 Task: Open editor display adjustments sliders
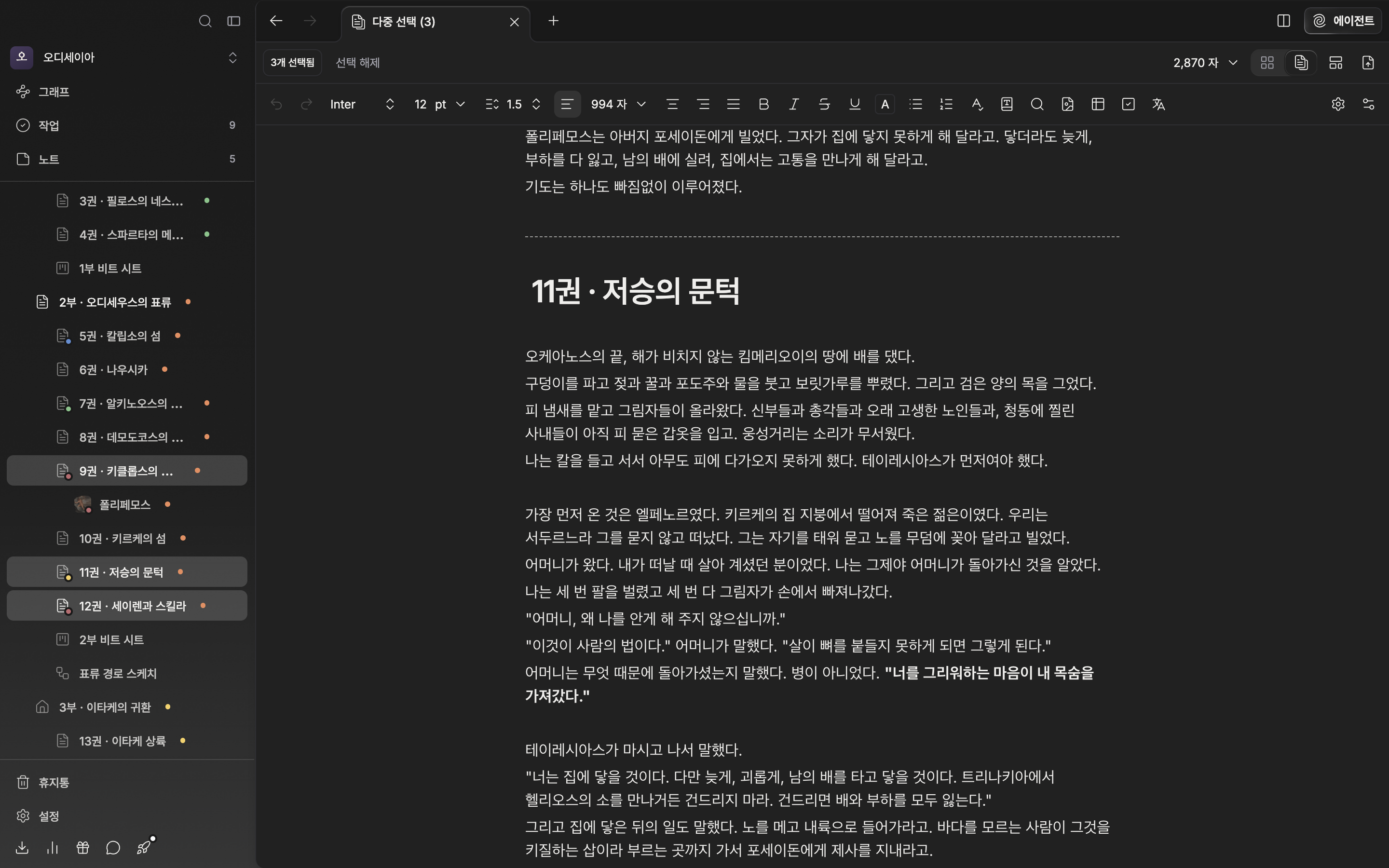coord(1368,104)
